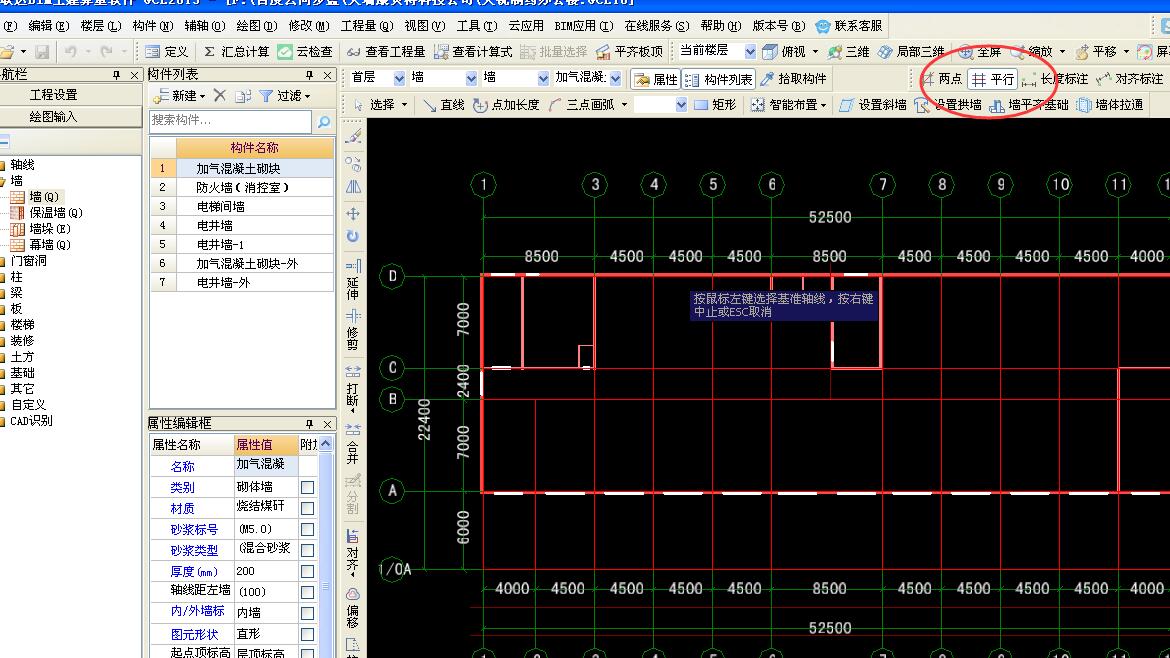Viewport: 1170px width, 658px height.
Task: Open the BIM应用(I) menu
Action: [x=584, y=25]
